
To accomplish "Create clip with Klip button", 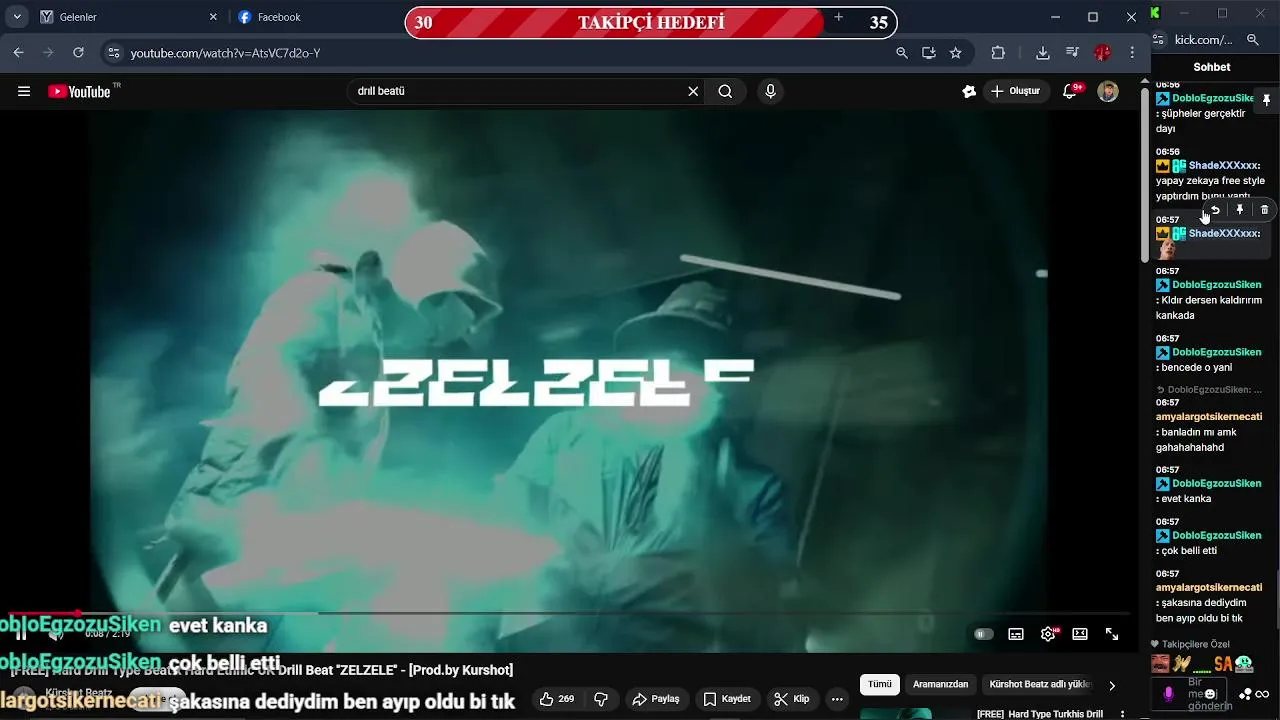I will [792, 699].
